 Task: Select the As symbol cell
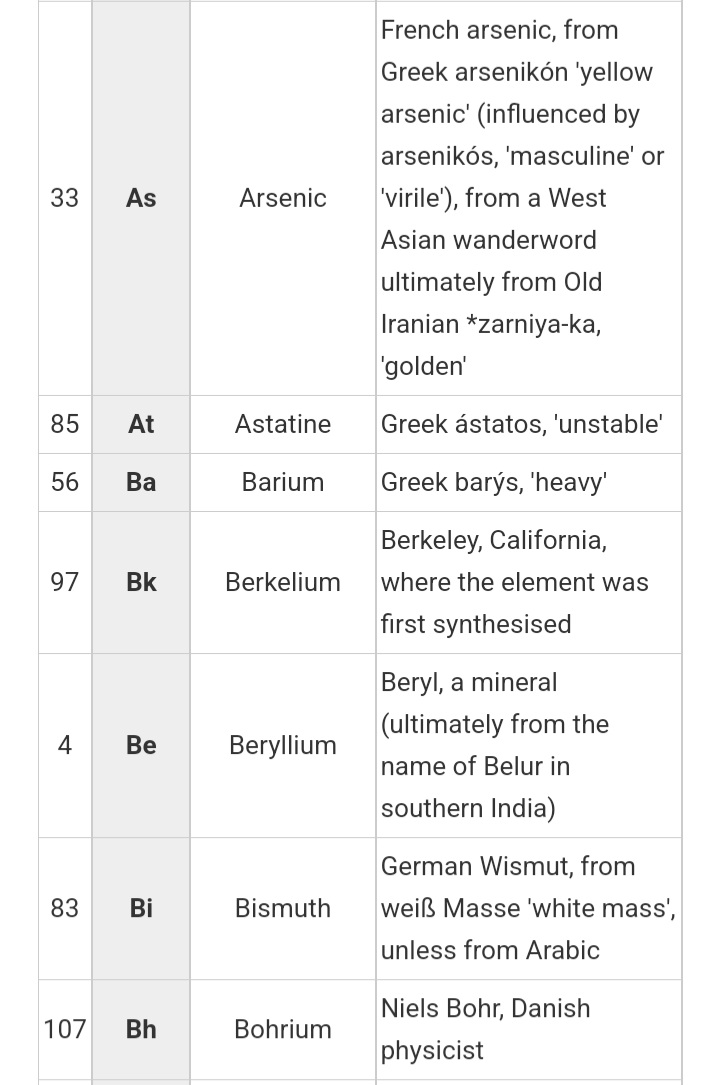pos(141,198)
